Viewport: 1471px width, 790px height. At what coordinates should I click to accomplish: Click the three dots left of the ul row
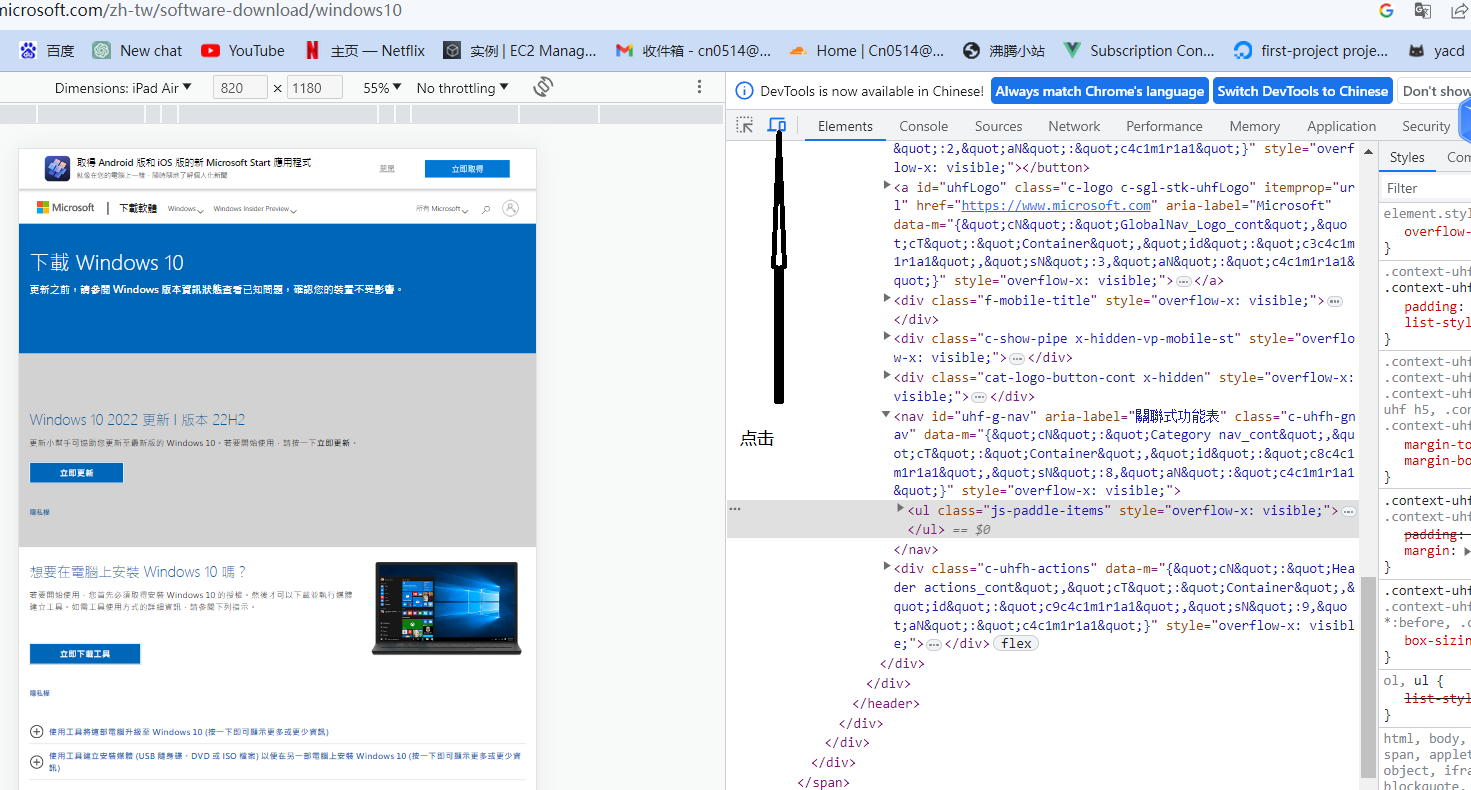[x=735, y=509]
